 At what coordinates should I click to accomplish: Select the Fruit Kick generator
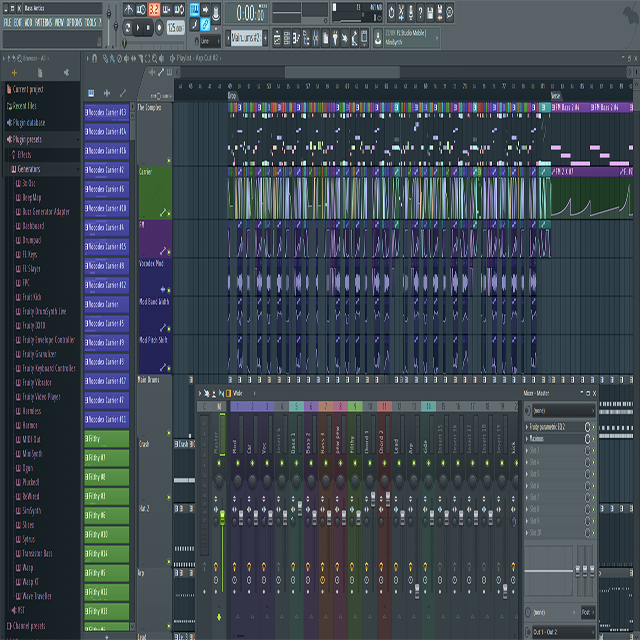pos(33,297)
